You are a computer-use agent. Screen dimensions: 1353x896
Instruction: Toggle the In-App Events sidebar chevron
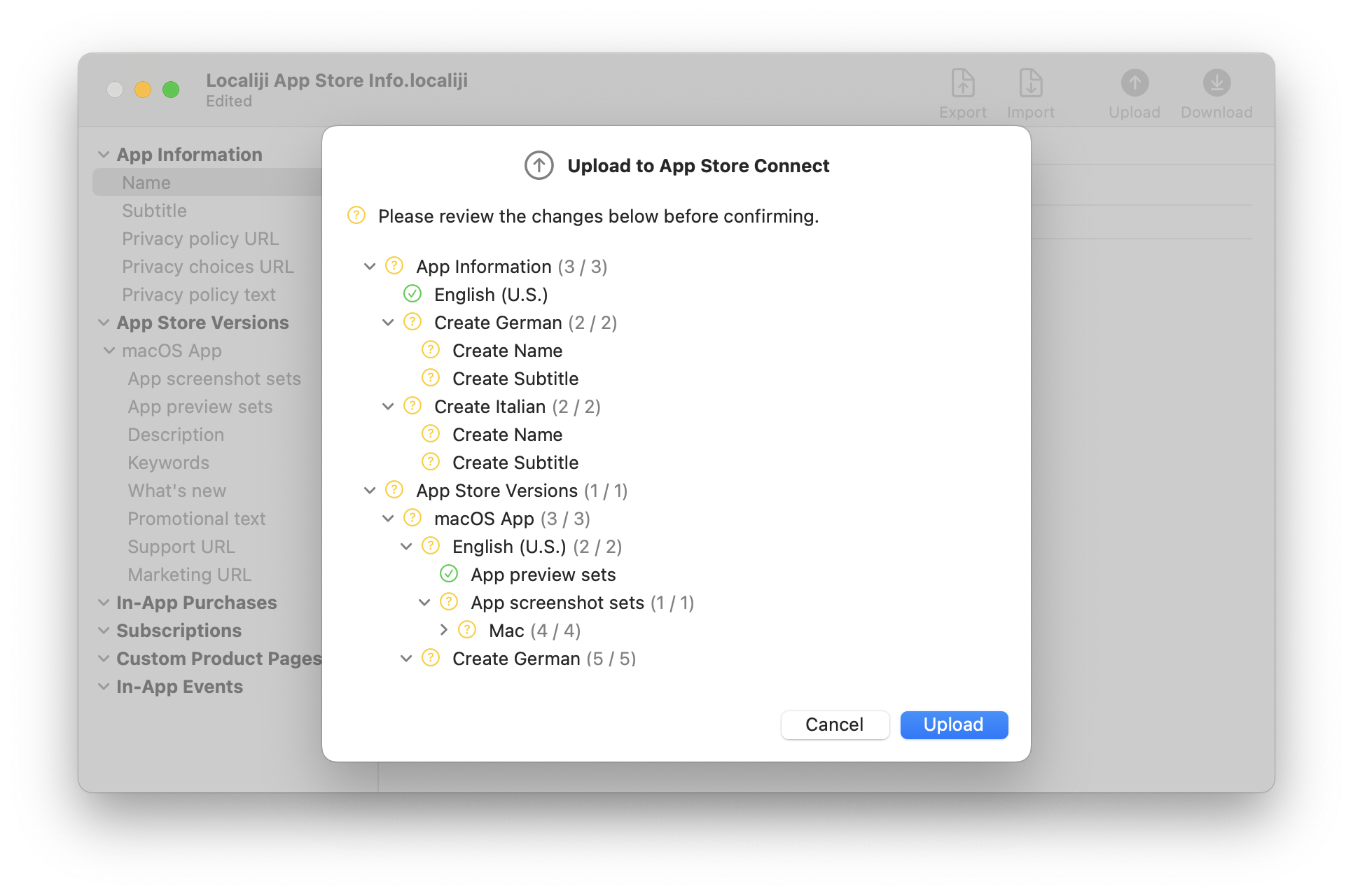[x=104, y=687]
